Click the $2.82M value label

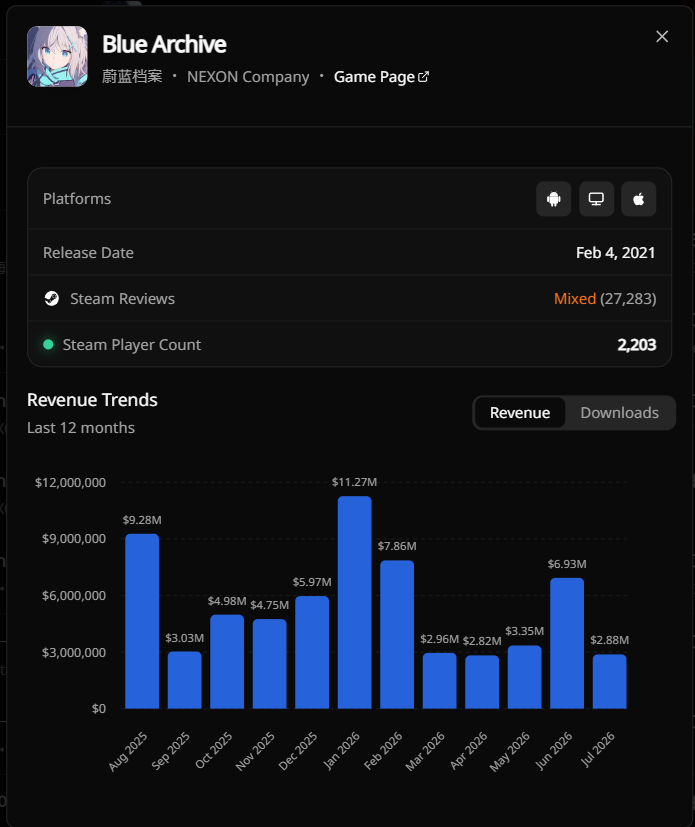click(x=482, y=641)
